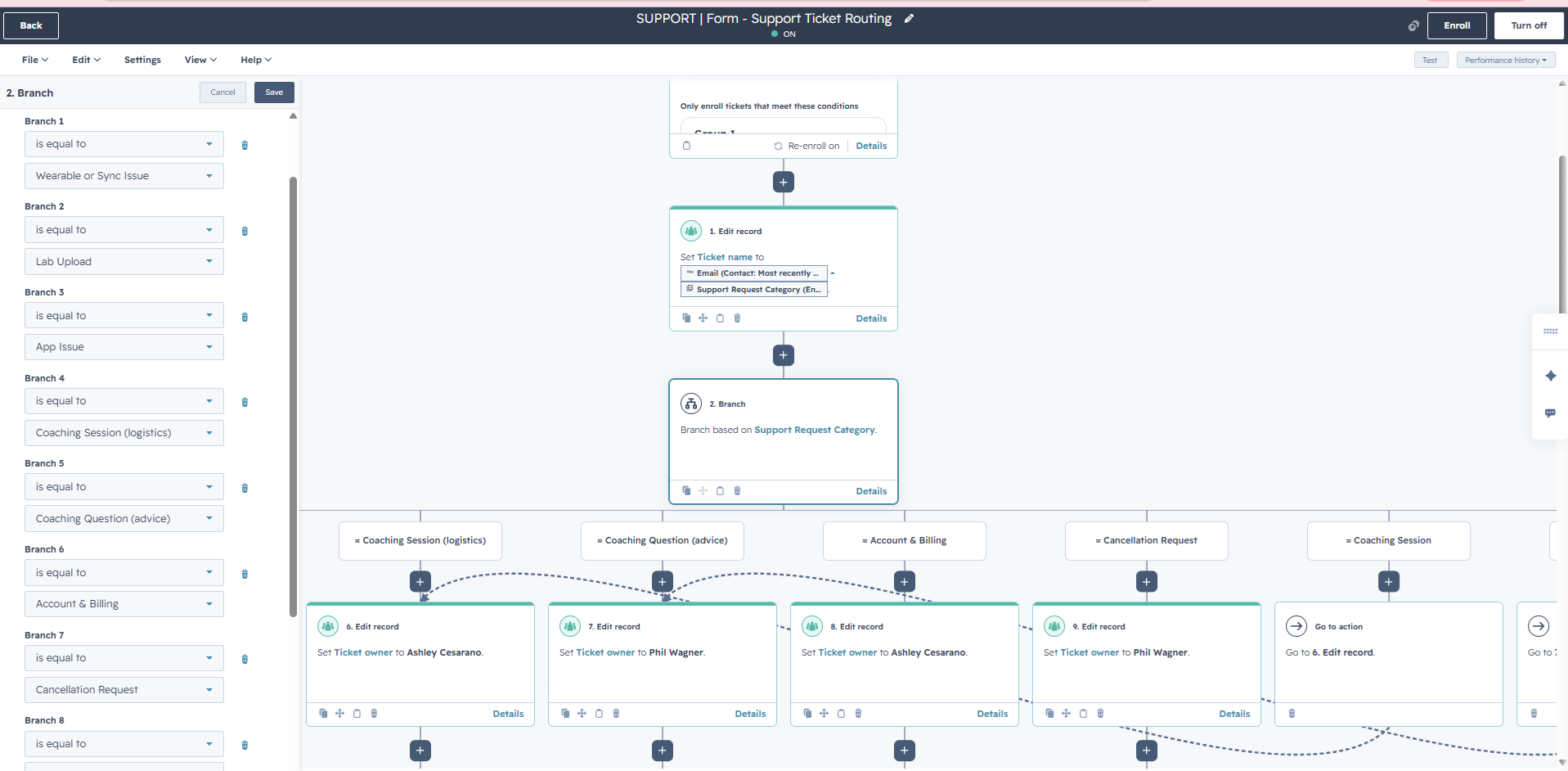Open the File menu
1568x771 pixels.
[35, 60]
